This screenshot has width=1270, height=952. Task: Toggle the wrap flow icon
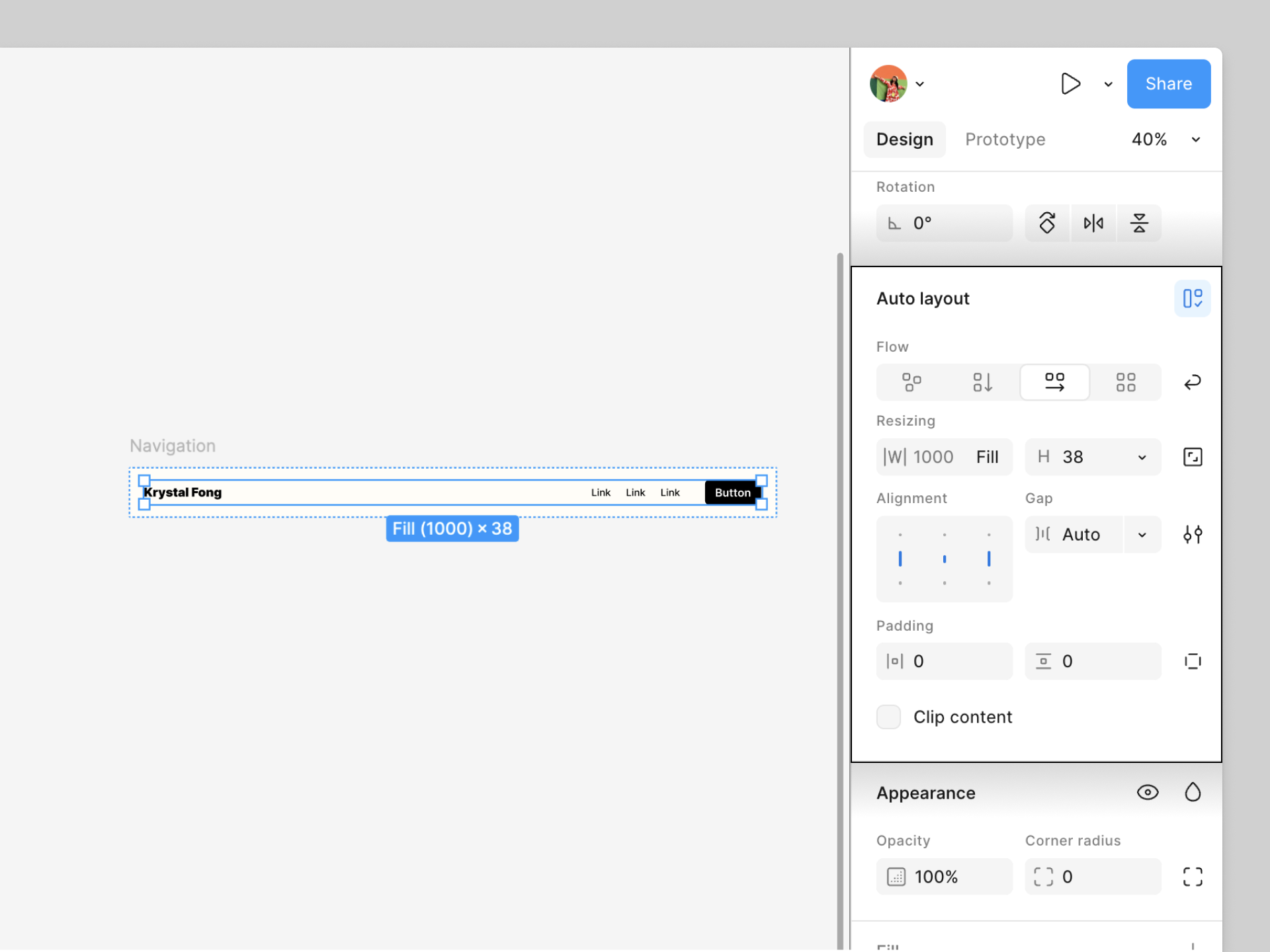1193,382
